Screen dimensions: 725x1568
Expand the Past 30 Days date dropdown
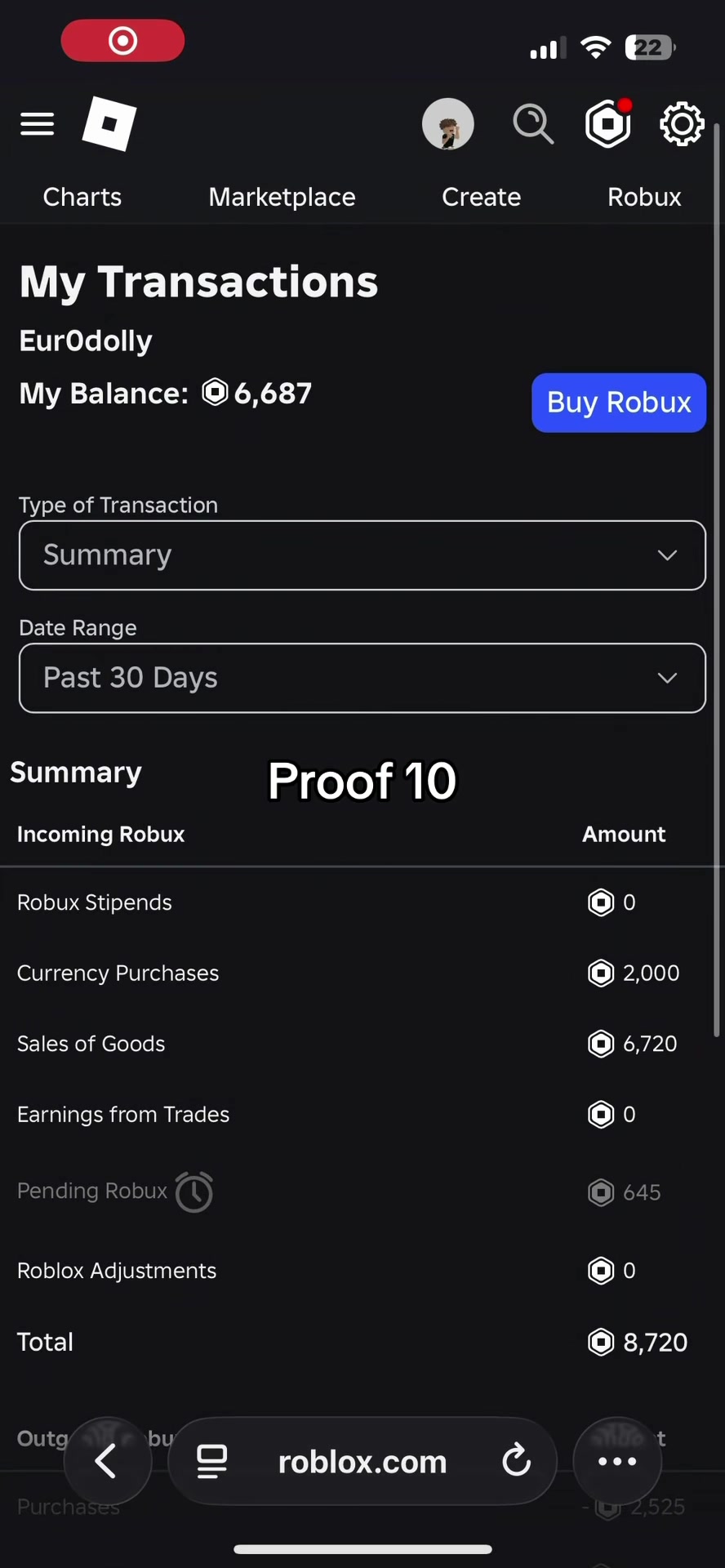(x=362, y=678)
